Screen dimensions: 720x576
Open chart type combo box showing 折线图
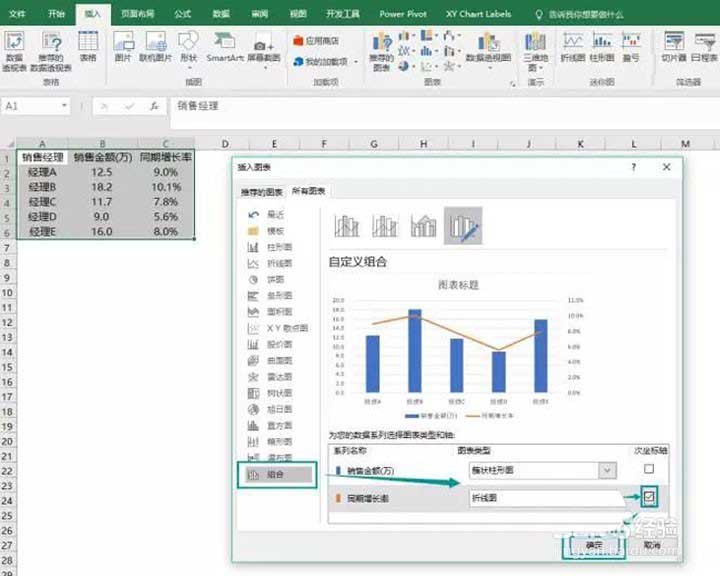point(546,498)
